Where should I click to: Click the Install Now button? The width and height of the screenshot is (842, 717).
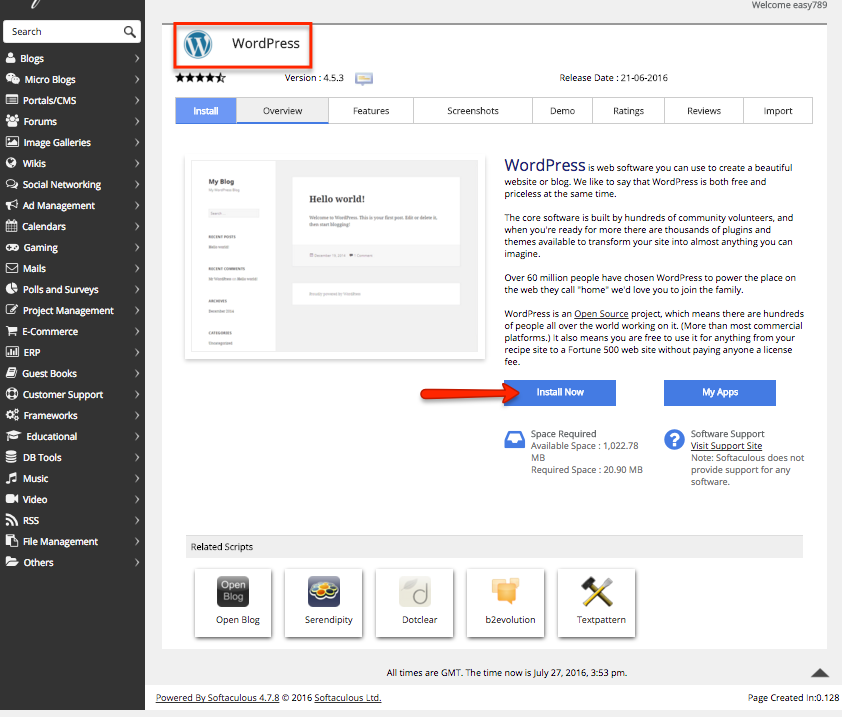click(560, 393)
